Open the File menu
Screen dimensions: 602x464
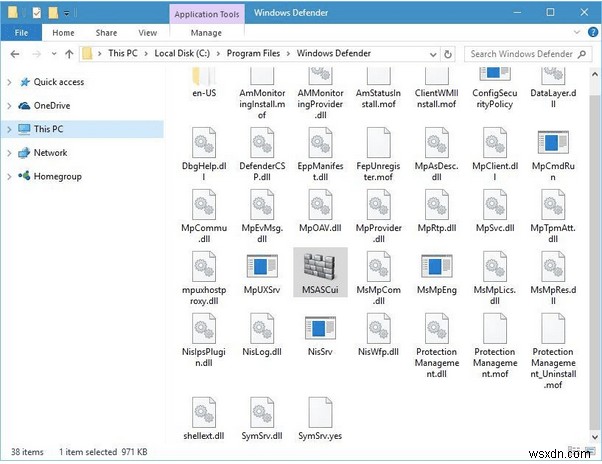pyautogui.click(x=19, y=33)
